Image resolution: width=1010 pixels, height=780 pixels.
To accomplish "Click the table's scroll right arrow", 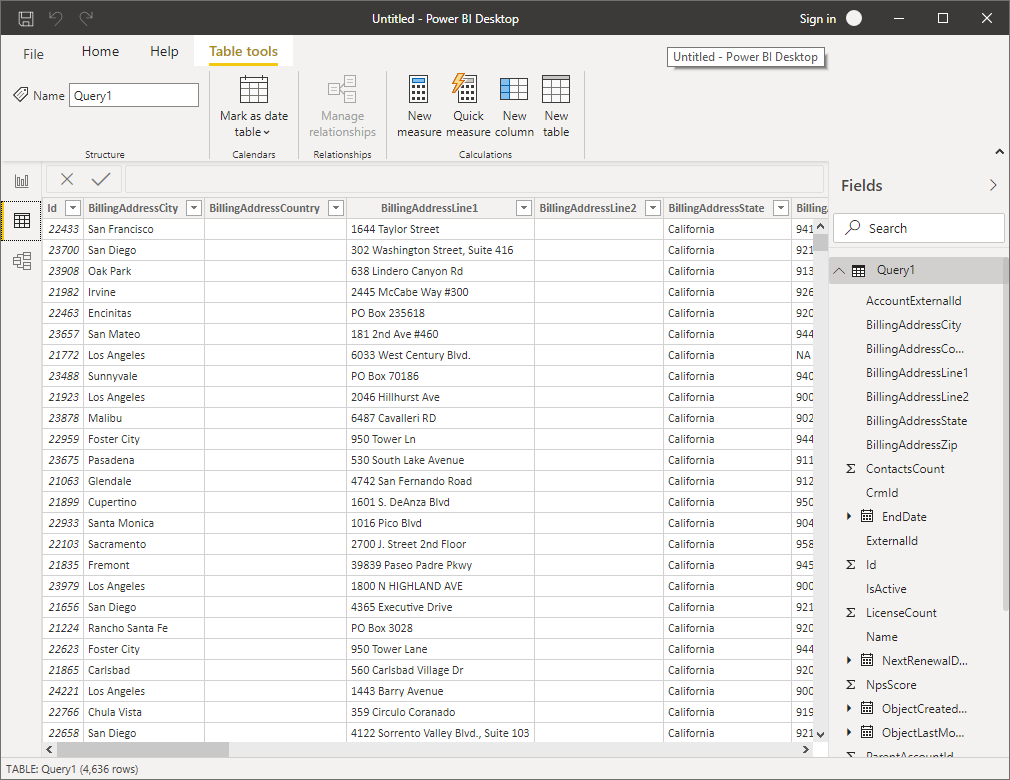I will pyautogui.click(x=805, y=750).
